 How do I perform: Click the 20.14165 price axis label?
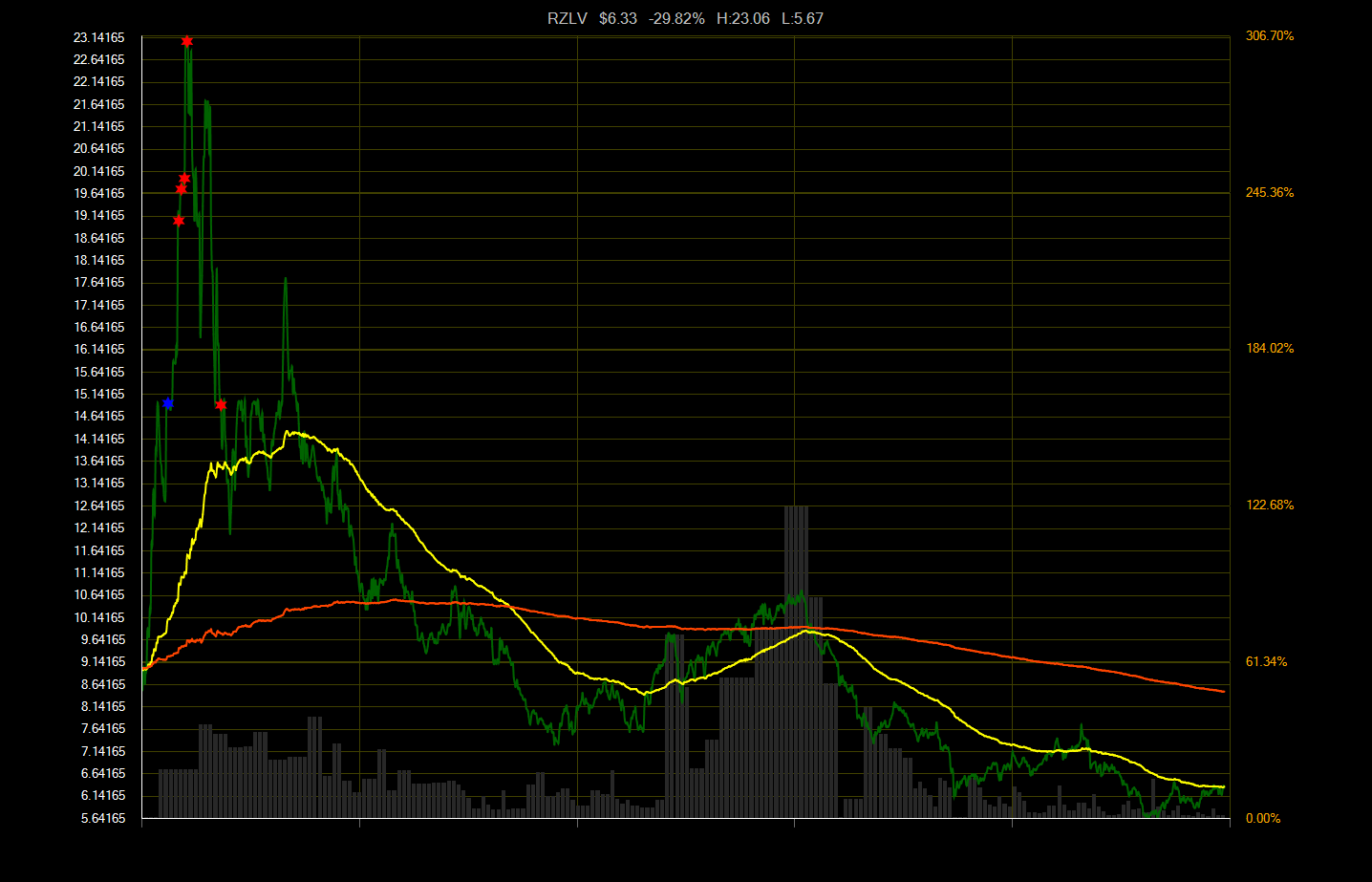[99, 171]
